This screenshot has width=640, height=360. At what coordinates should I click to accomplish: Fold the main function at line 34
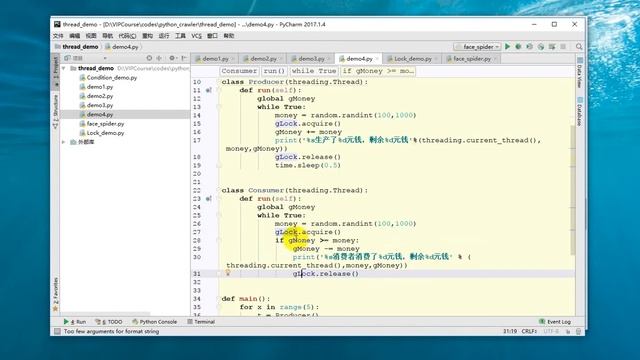click(x=219, y=299)
